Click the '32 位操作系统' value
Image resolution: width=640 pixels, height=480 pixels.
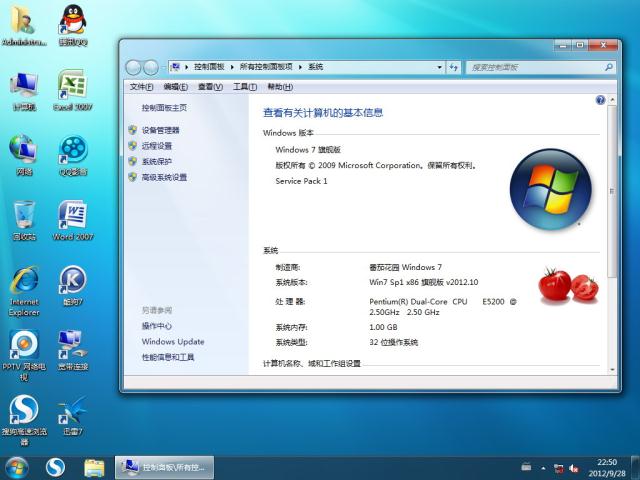[393, 342]
